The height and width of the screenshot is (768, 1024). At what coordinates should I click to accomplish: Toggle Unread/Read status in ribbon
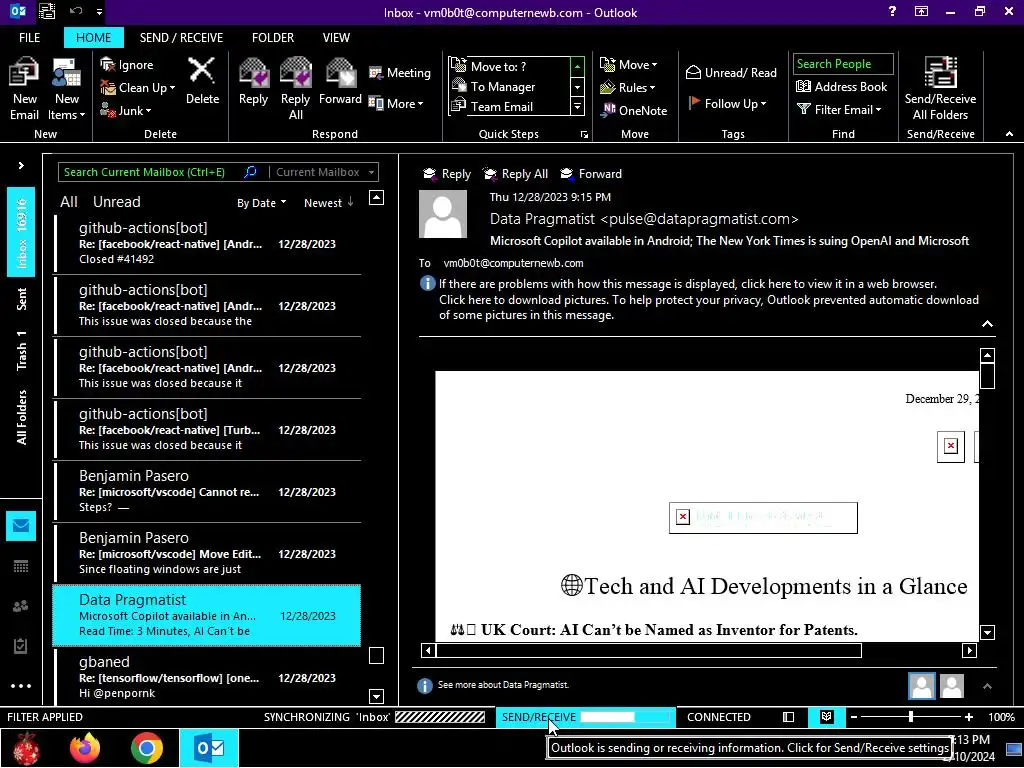click(x=731, y=72)
